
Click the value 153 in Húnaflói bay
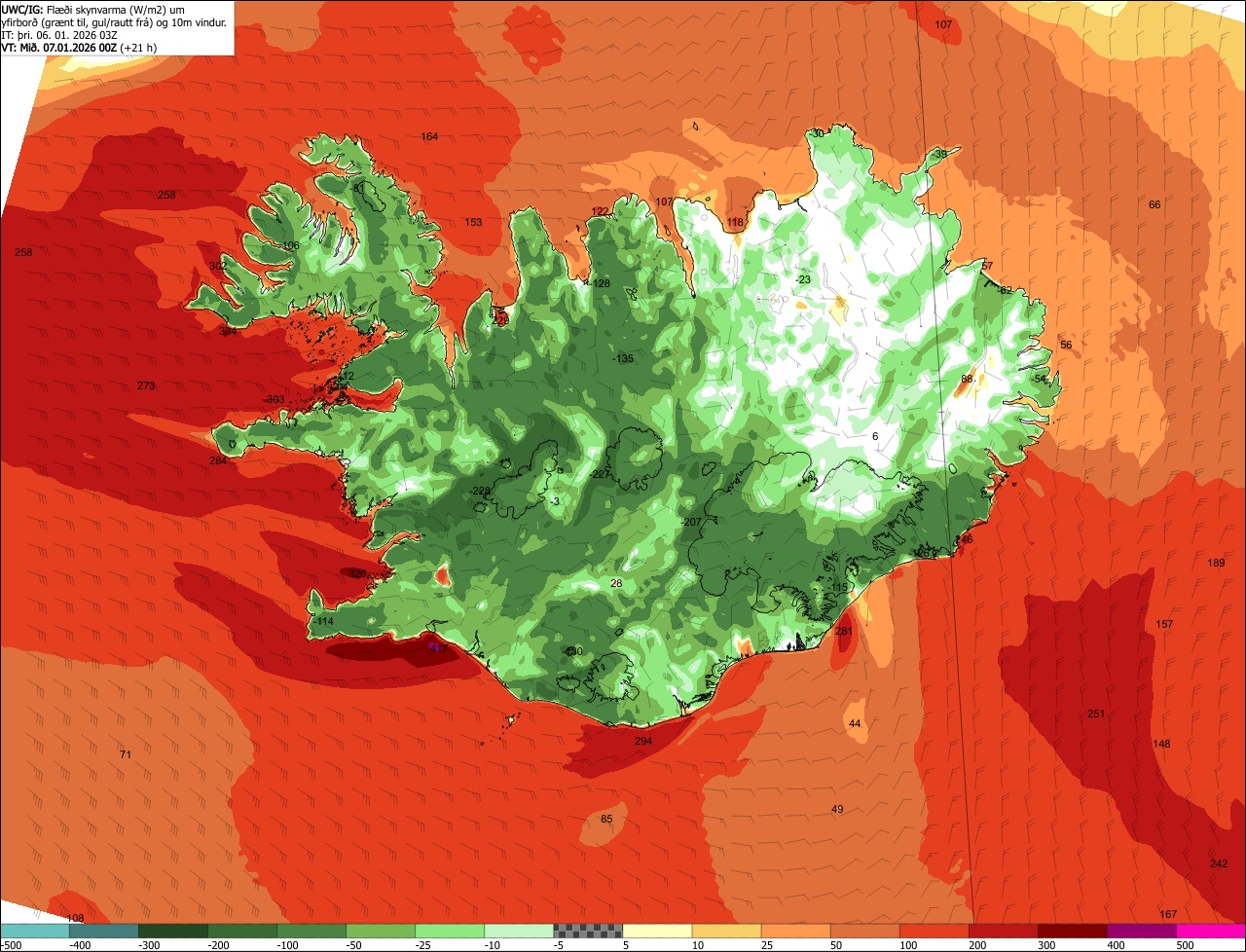(x=473, y=223)
